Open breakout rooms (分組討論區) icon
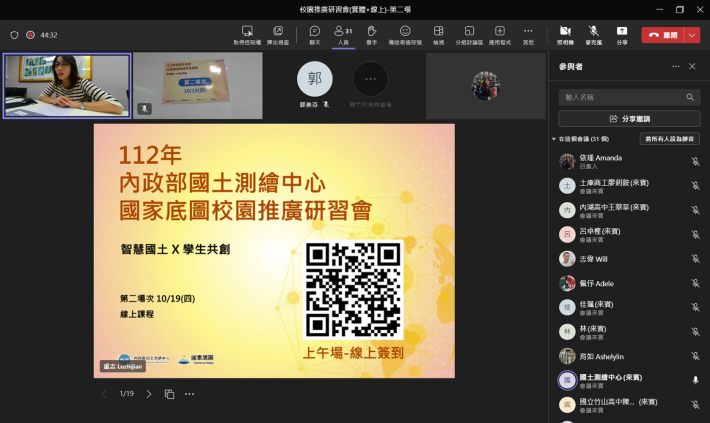The width and height of the screenshot is (710, 423). click(x=469, y=31)
